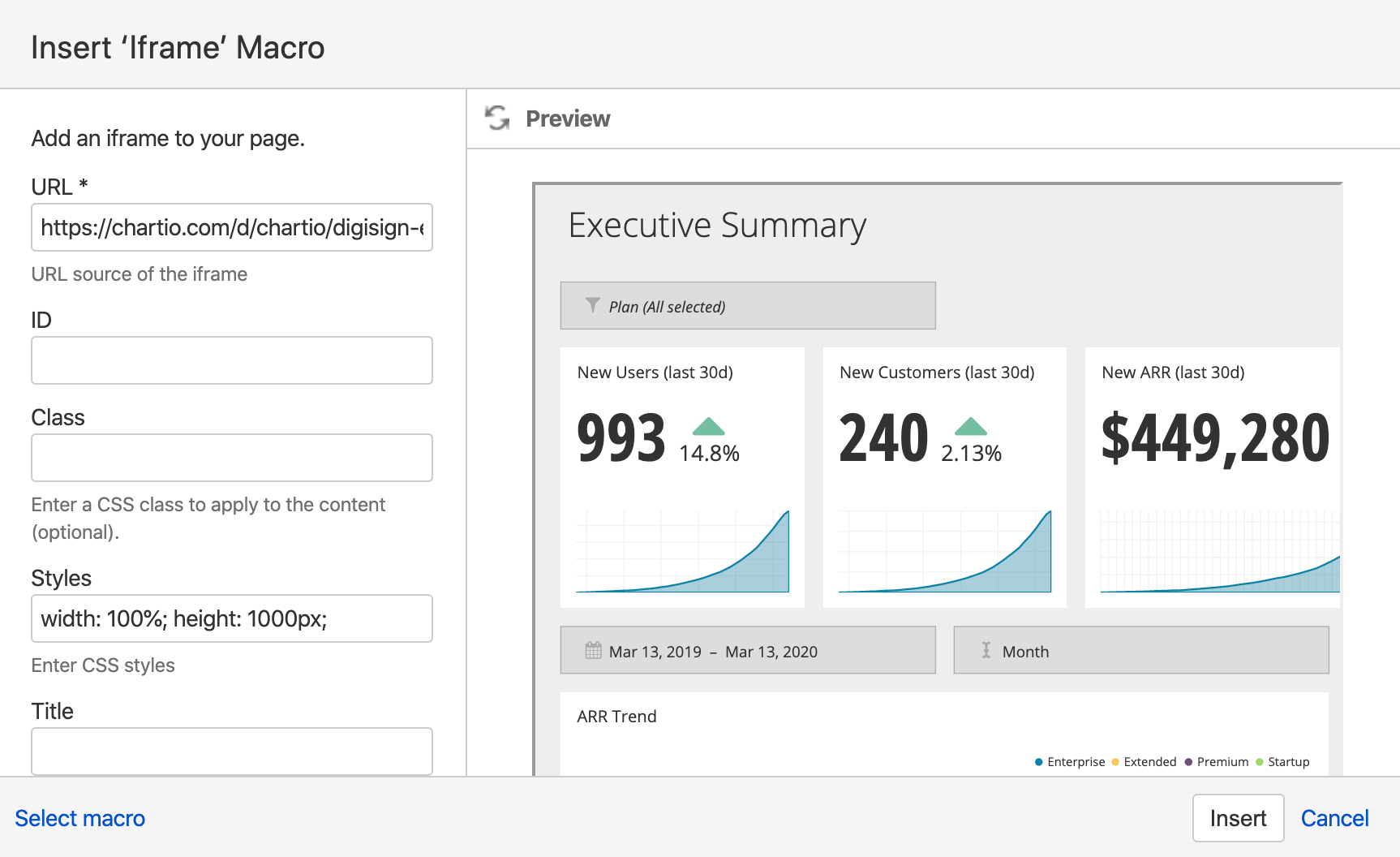This screenshot has height=857, width=1400.
Task: Click the $449,280 ARR value
Action: pos(1215,438)
